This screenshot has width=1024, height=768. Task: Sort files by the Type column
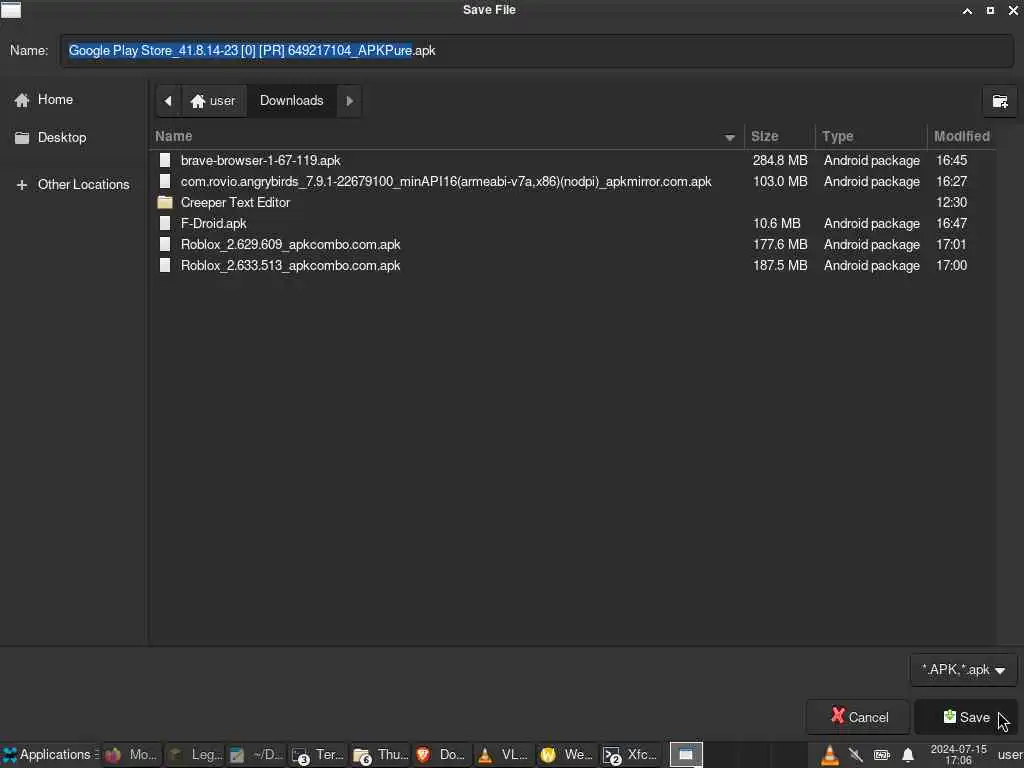871,136
